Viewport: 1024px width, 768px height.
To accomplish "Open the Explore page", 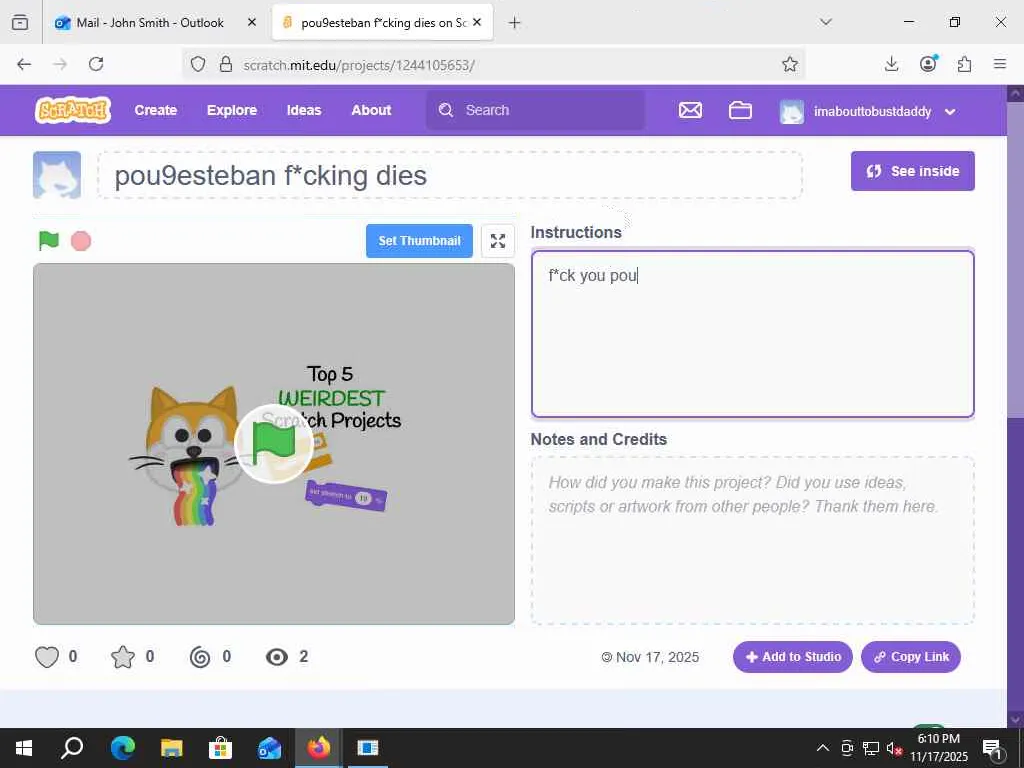I will point(232,110).
